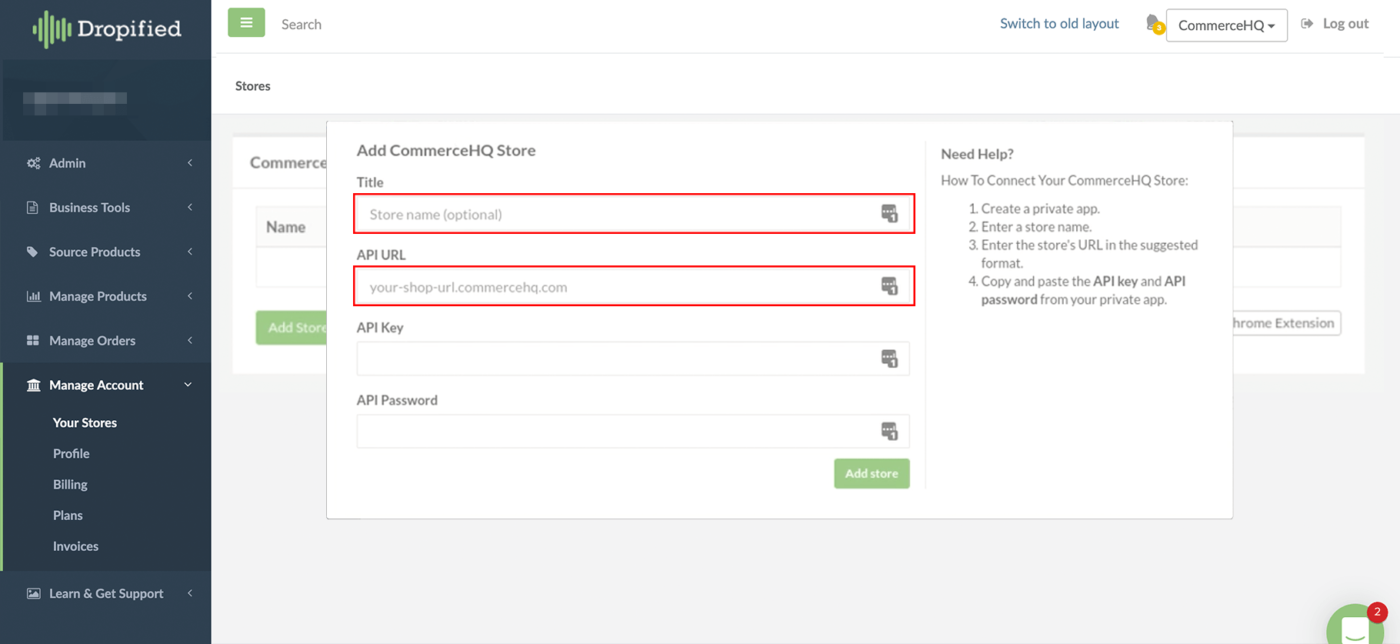Screen dimensions: 1400x644
Task: Click the Need Help? heading
Action: [977, 154]
